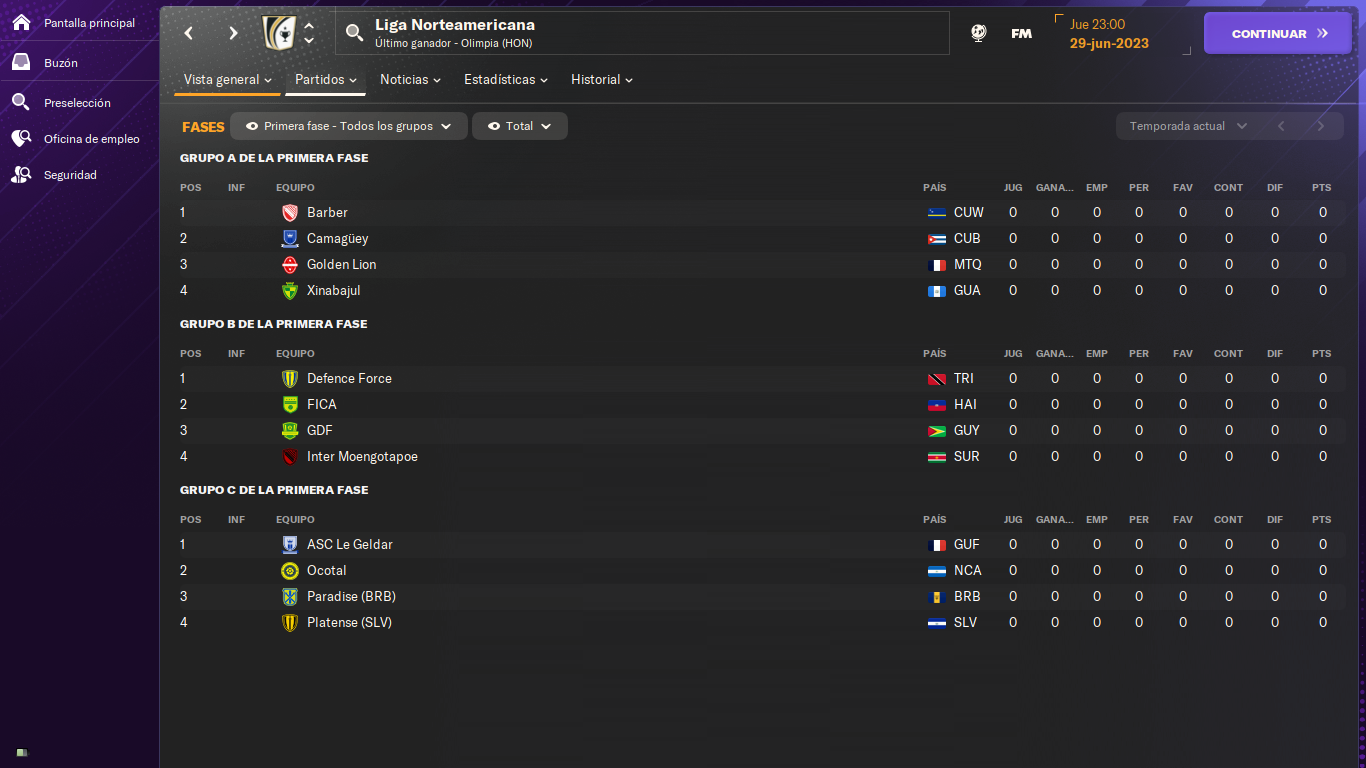Viewport: 1366px width, 768px height.
Task: Open the Seguridad sidebar icon
Action: 21,175
